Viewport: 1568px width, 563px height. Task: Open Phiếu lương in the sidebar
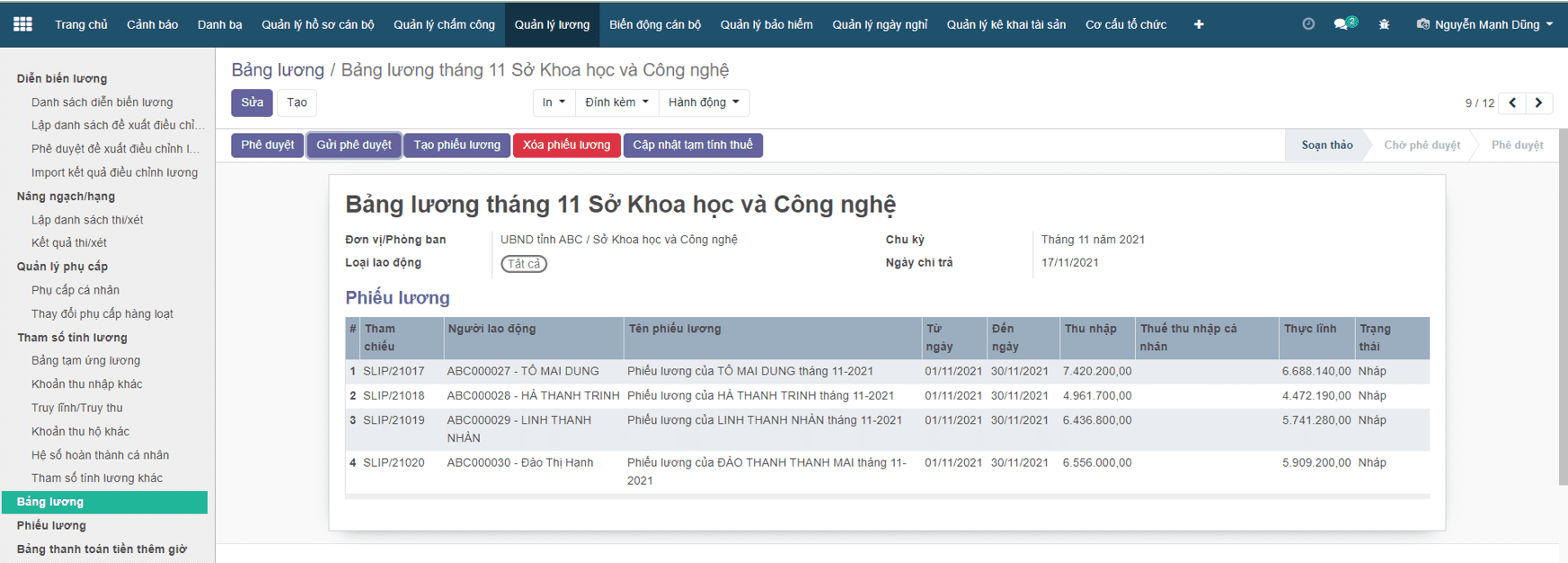(x=51, y=525)
